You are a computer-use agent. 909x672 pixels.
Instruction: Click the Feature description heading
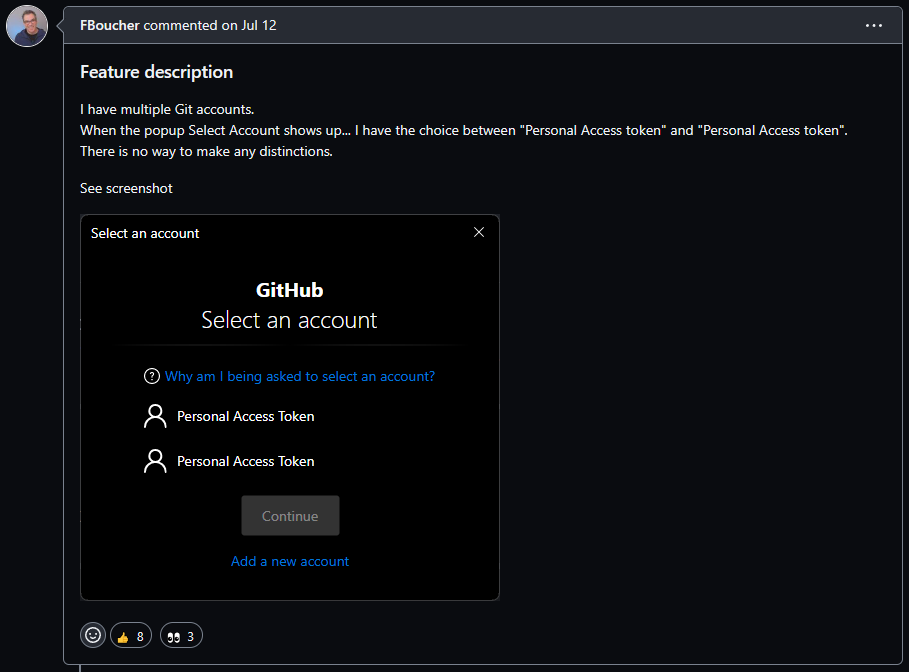[157, 72]
